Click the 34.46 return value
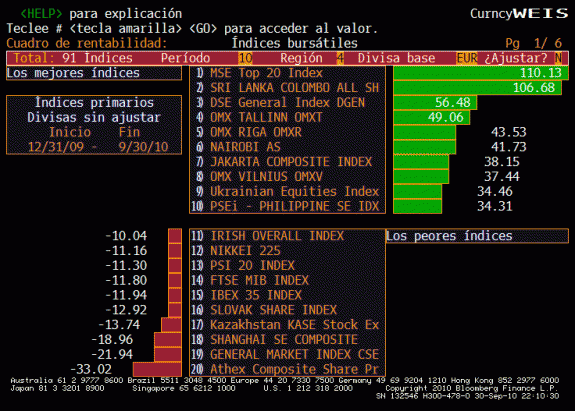This screenshot has width=575, height=411. [494, 191]
